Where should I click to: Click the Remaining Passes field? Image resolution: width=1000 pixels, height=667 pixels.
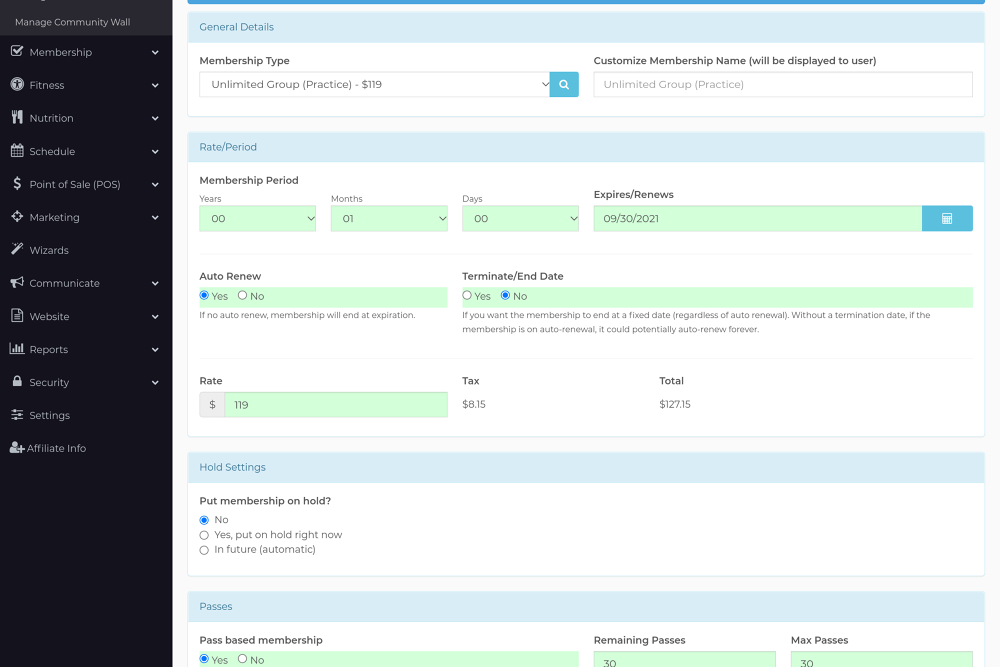click(684, 659)
